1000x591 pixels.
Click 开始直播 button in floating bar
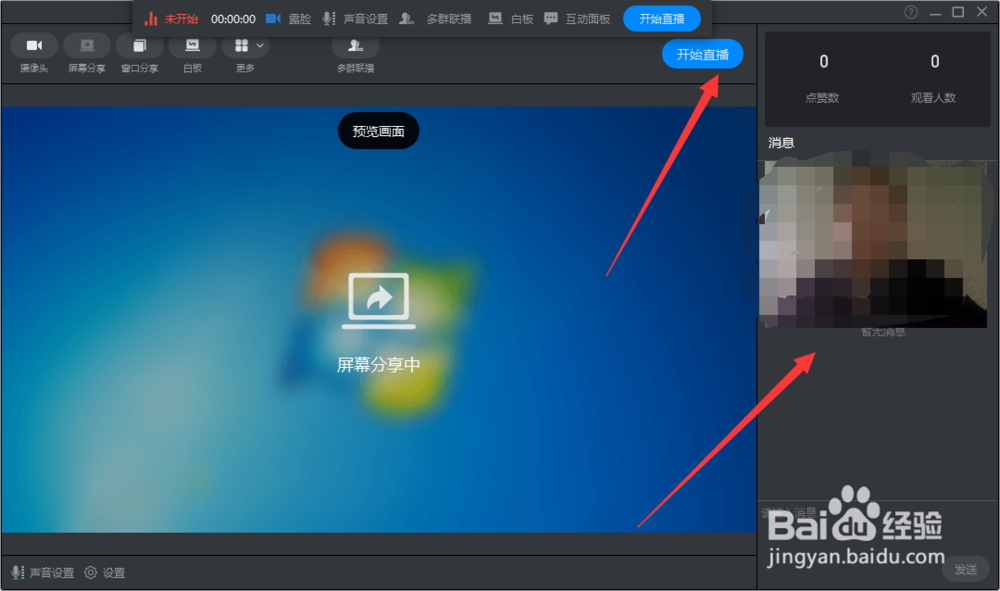tap(662, 19)
